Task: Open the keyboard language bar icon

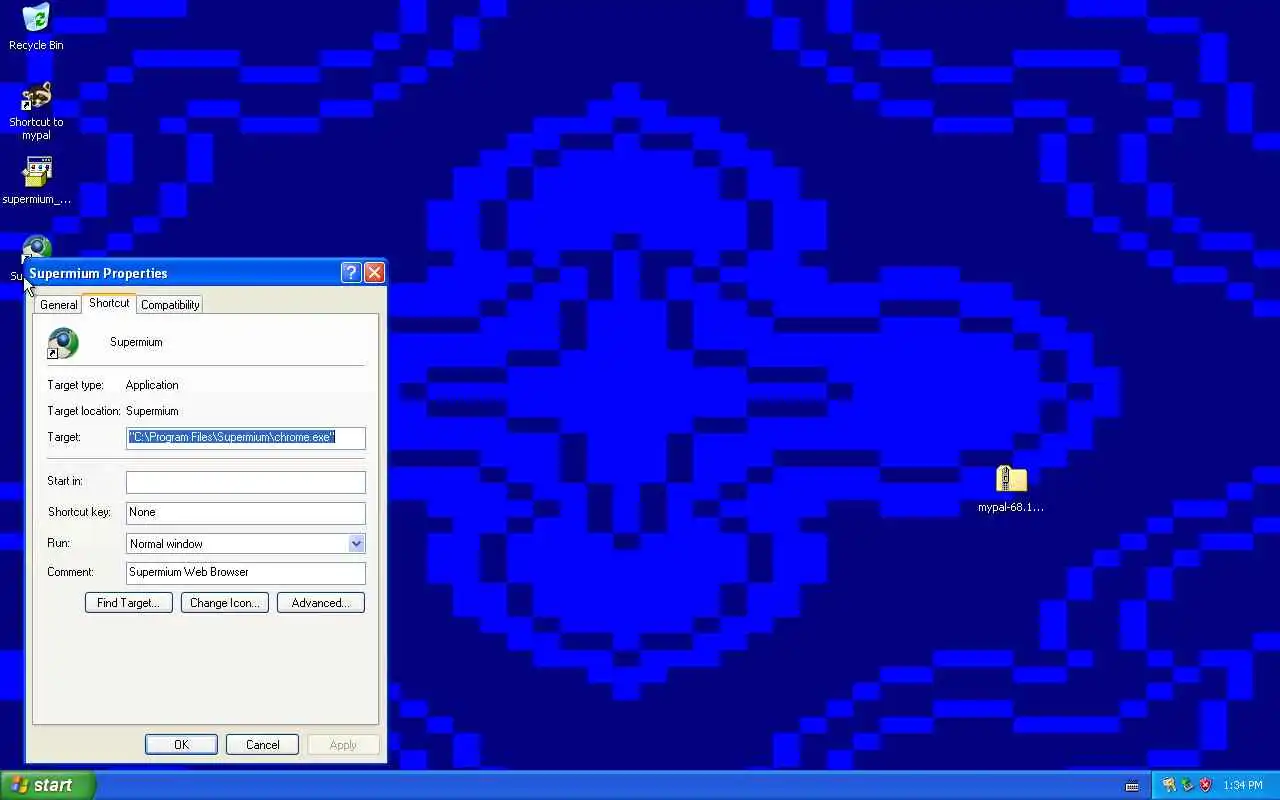Action: pos(1131,786)
